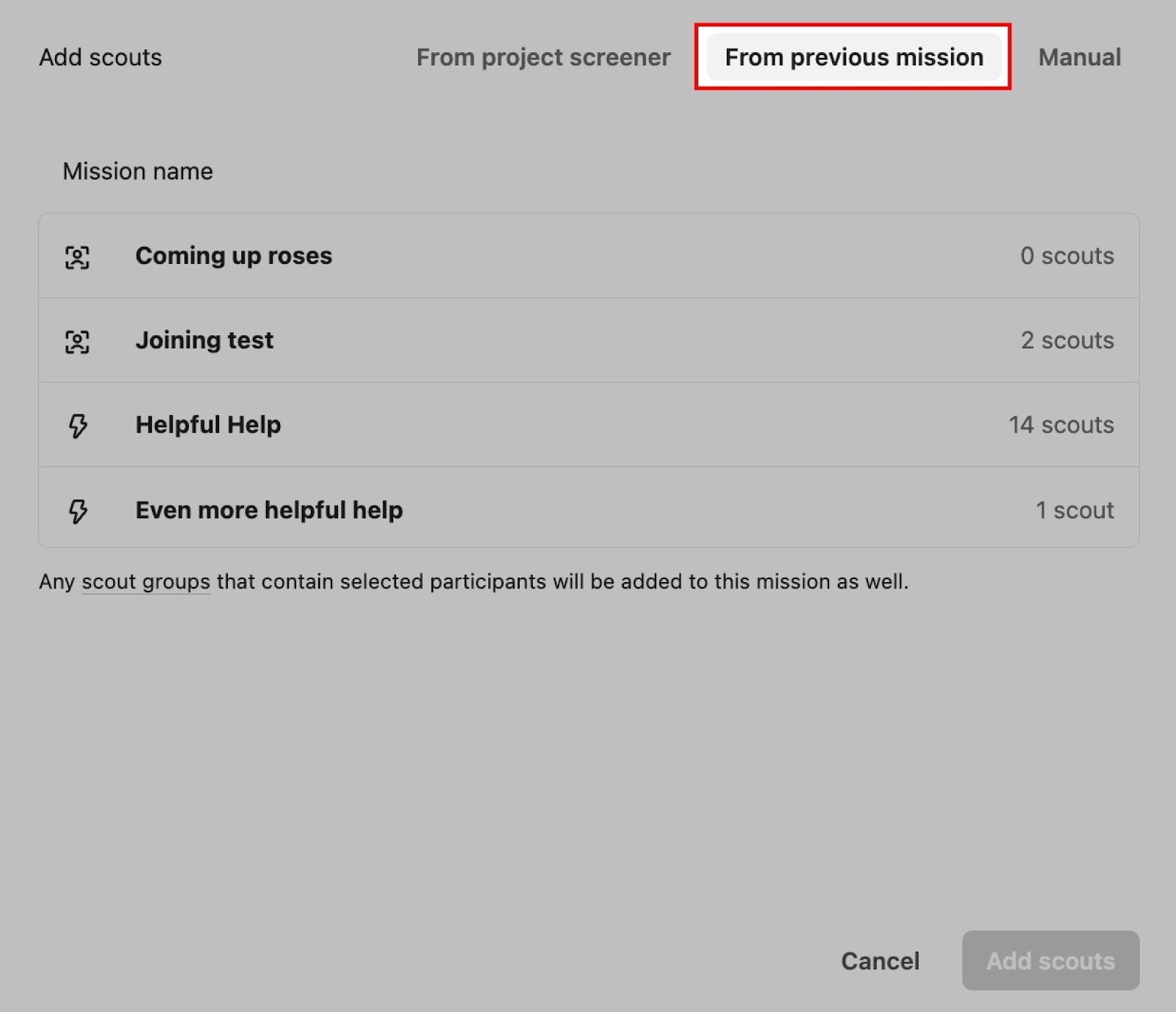Pick the Helpful Help mission name
Image resolution: width=1176 pixels, height=1012 pixels.
click(208, 425)
